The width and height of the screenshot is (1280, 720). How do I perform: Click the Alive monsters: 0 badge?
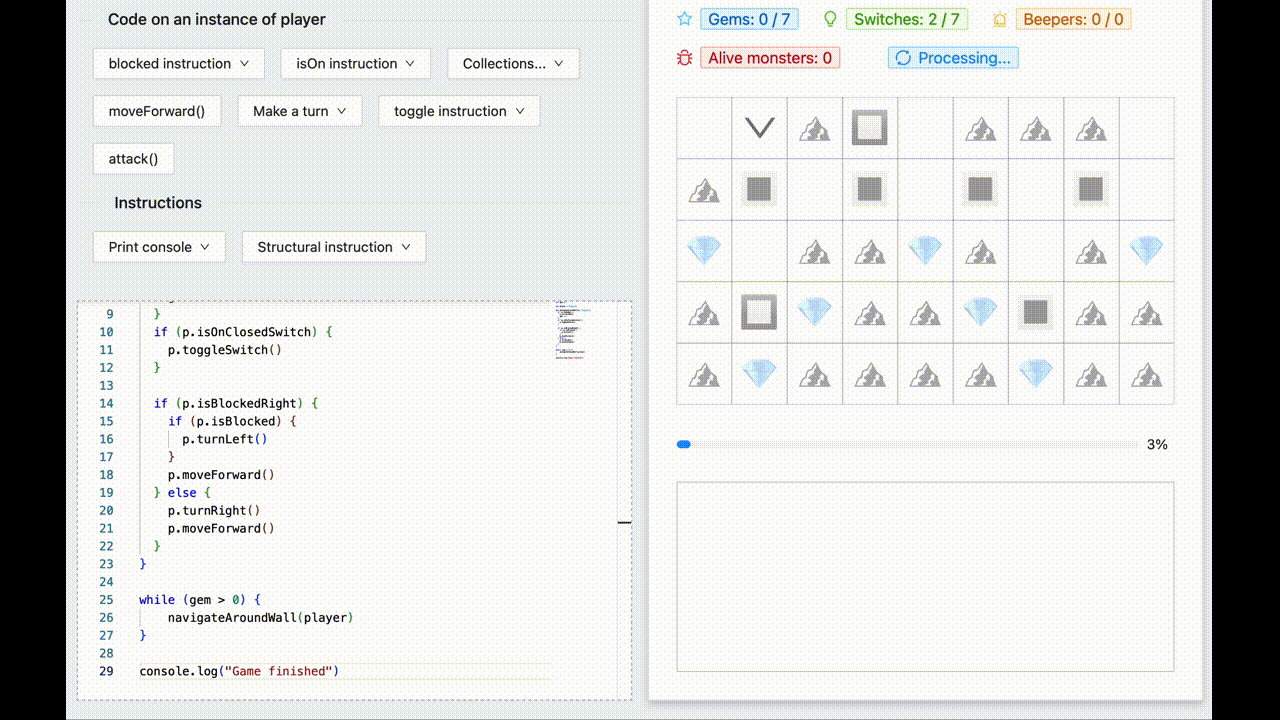click(770, 58)
